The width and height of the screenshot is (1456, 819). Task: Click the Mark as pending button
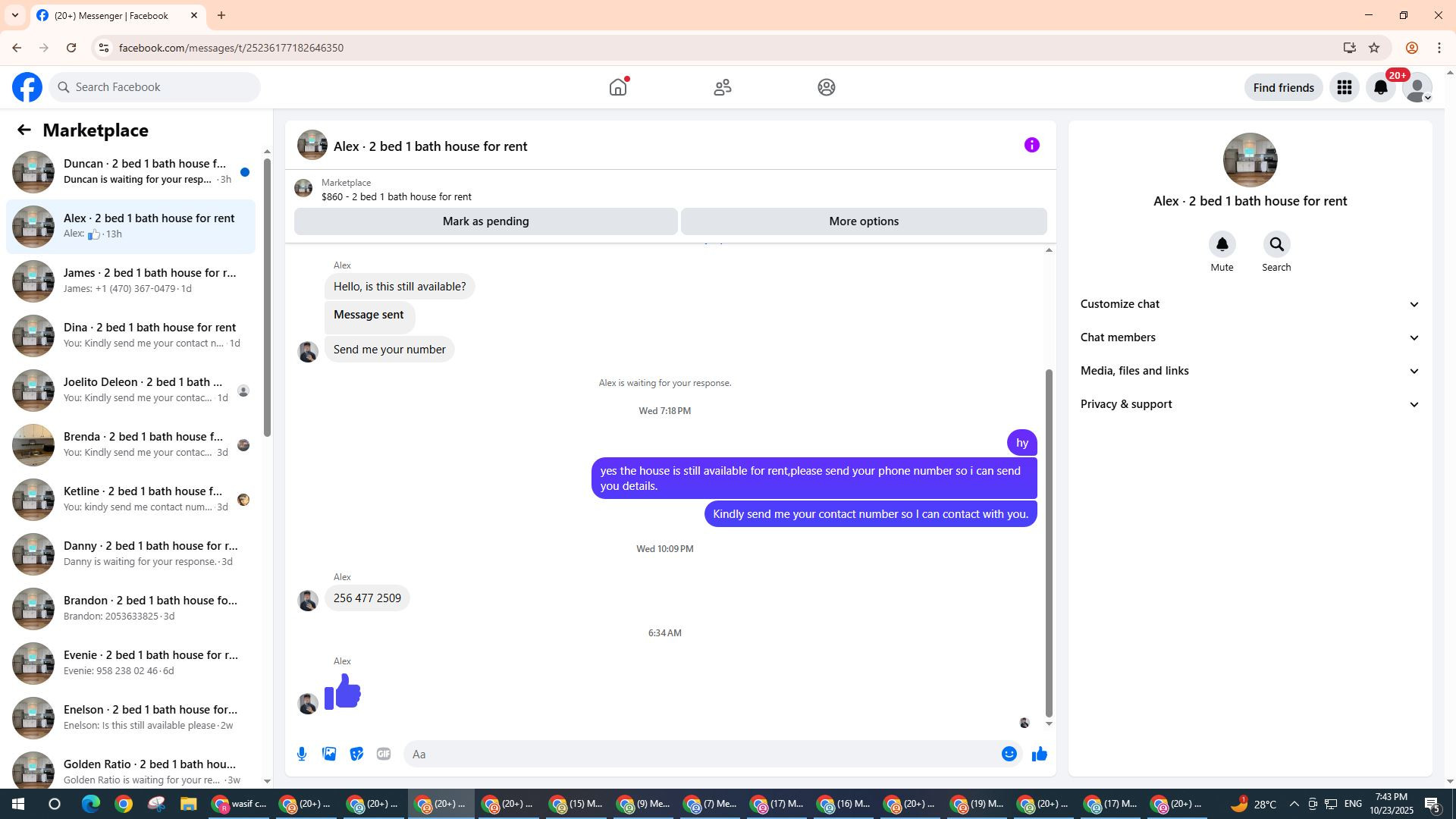(x=485, y=221)
